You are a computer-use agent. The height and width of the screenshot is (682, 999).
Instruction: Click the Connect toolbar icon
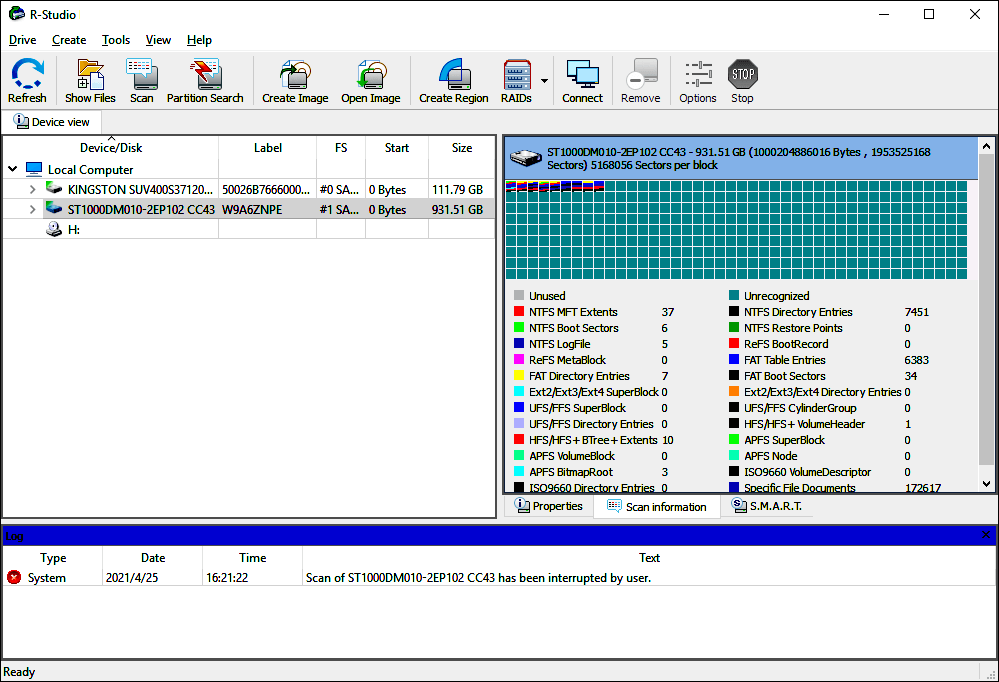(x=581, y=80)
